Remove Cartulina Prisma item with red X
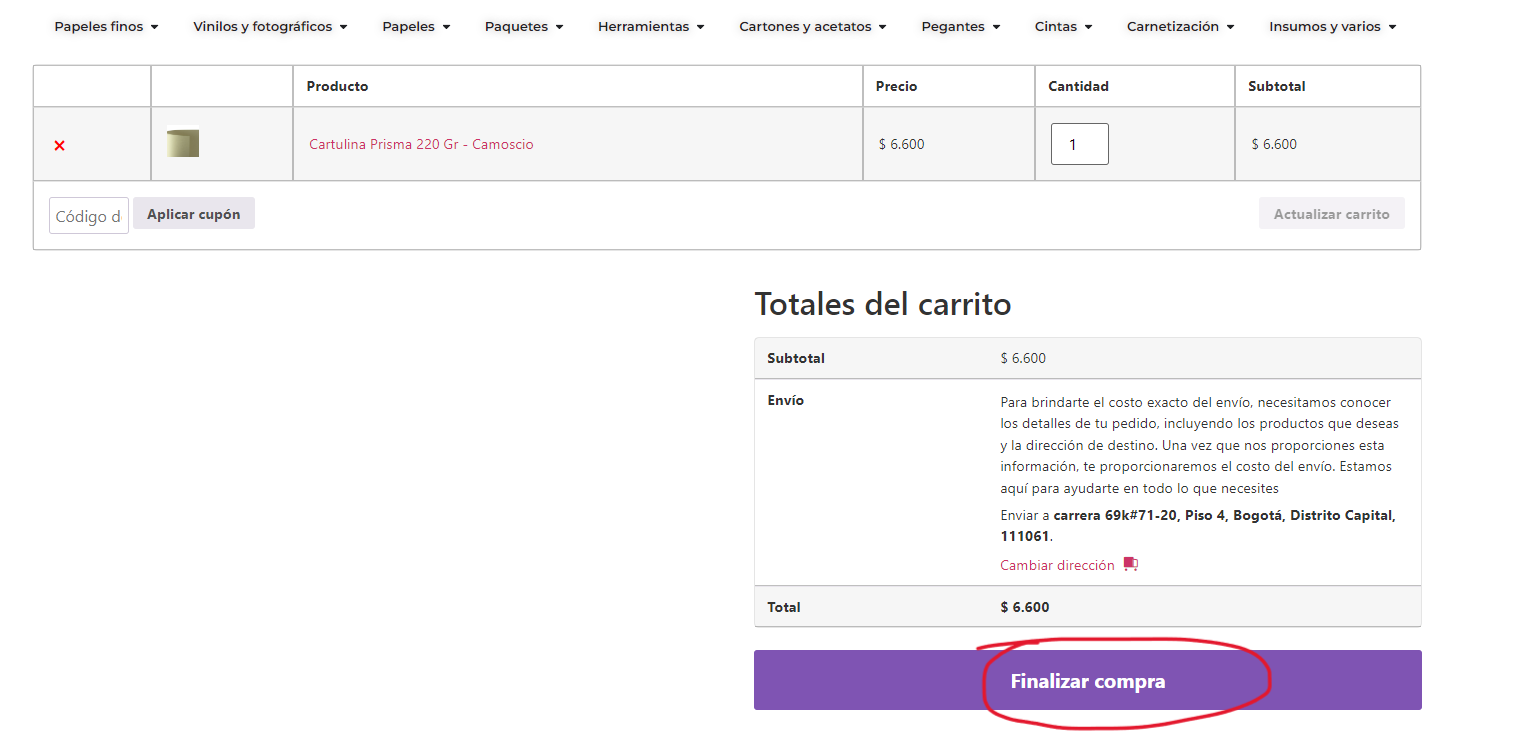Viewport: 1540px width, 739px height. (59, 145)
